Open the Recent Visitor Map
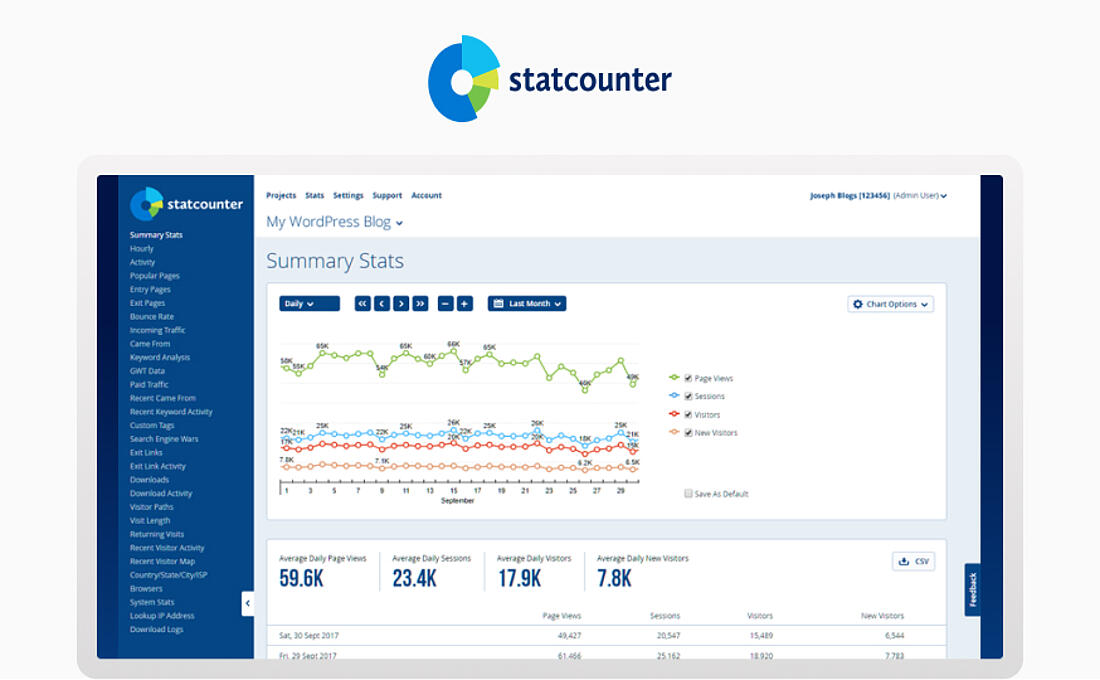The image size is (1100, 680). tap(162, 561)
